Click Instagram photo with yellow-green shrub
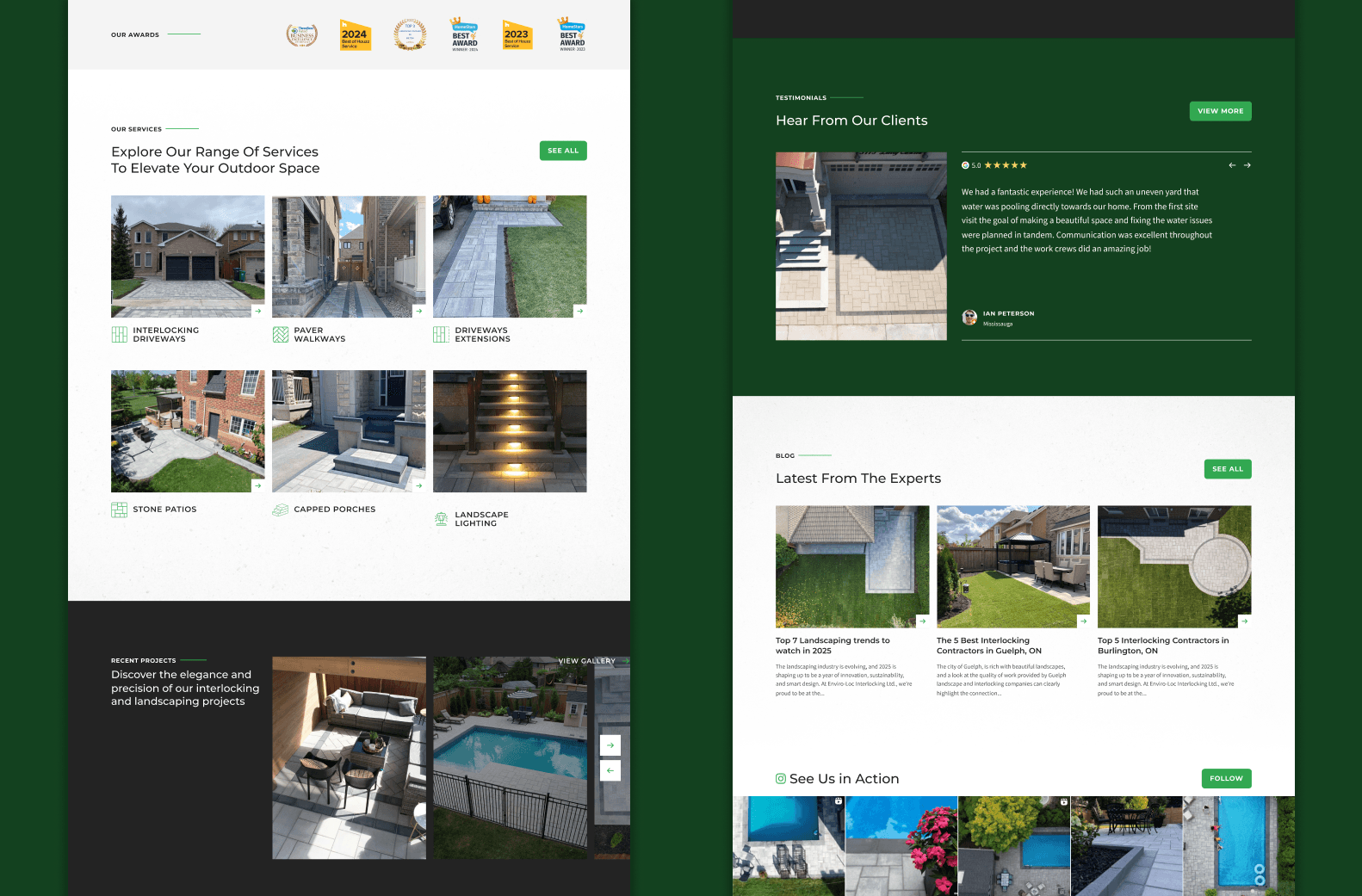This screenshot has width=1362, height=896. click(1014, 846)
